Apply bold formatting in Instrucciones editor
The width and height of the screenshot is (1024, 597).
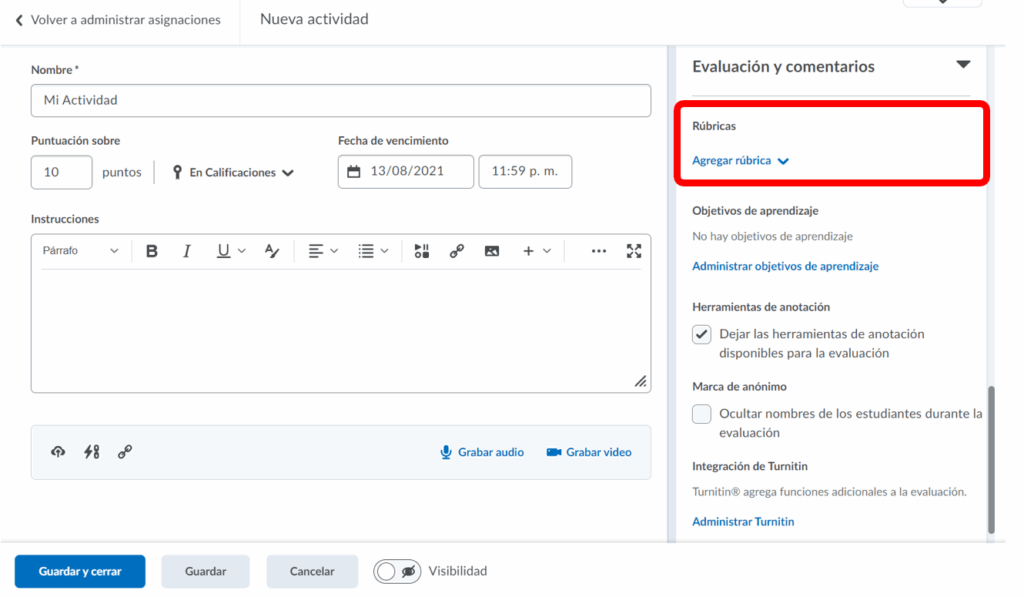152,251
